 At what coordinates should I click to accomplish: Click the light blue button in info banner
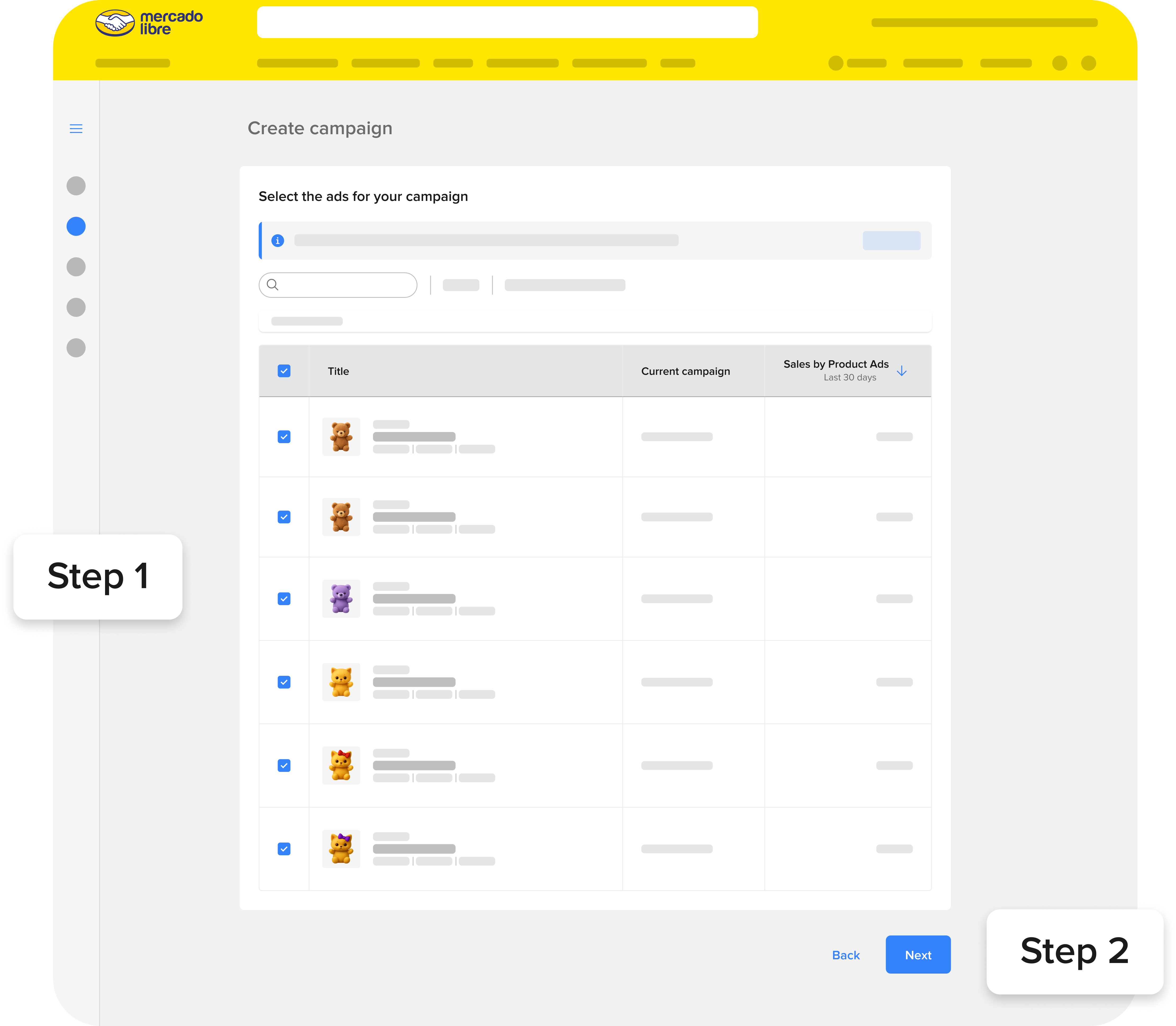[891, 240]
